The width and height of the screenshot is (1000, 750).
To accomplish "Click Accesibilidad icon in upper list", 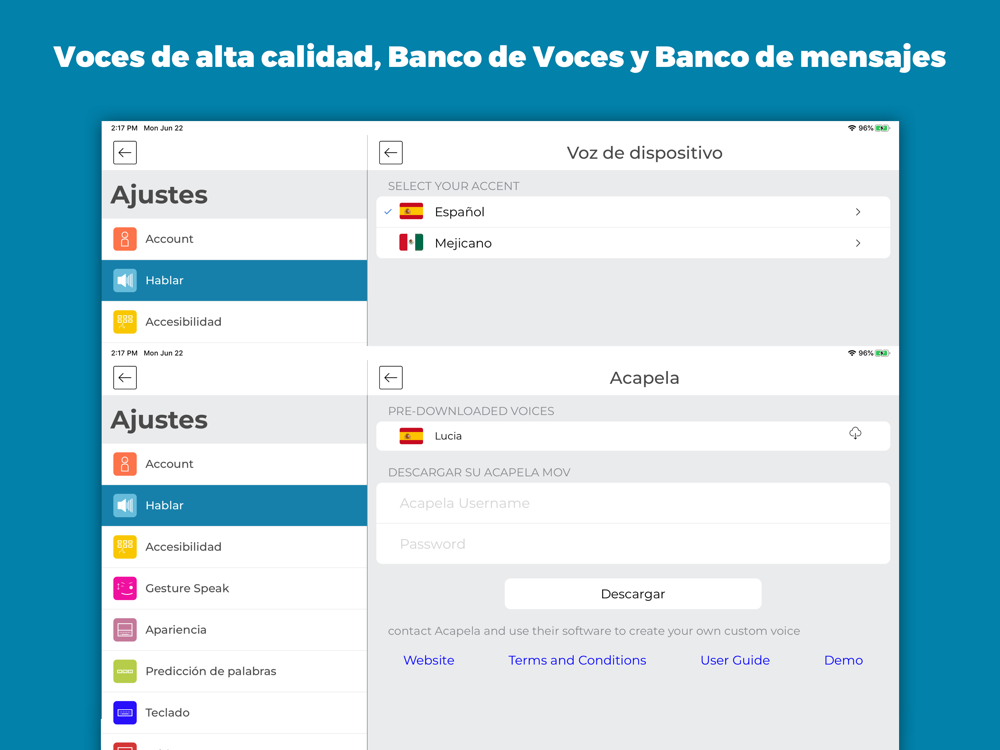I will (125, 322).
